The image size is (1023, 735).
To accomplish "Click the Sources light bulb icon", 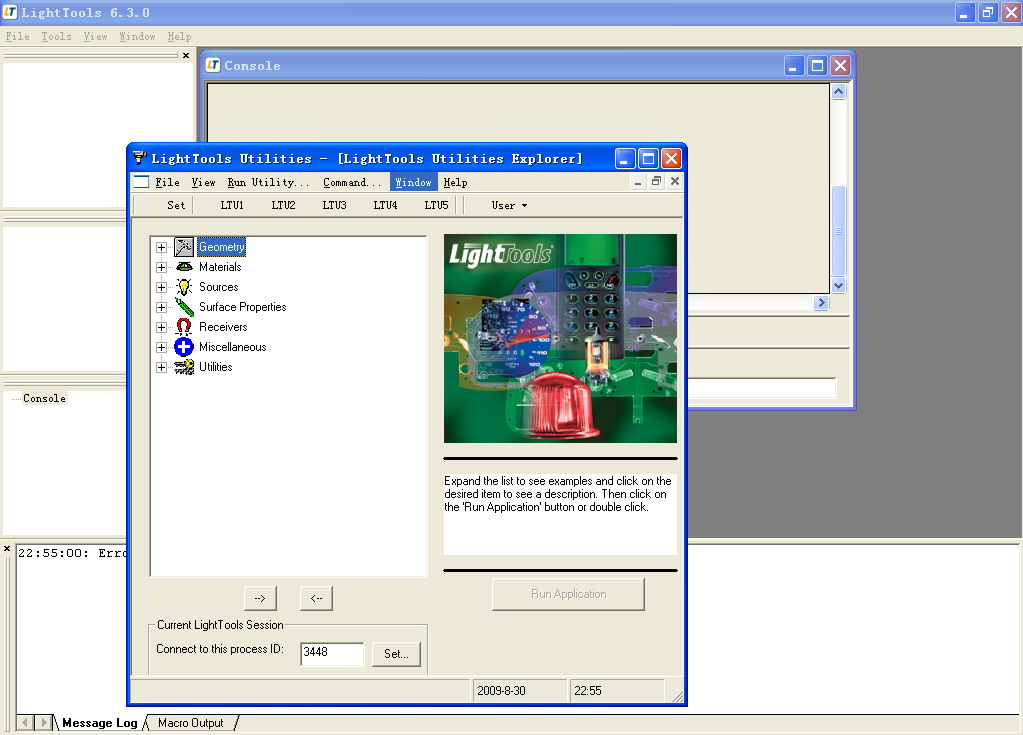I will pyautogui.click(x=184, y=287).
